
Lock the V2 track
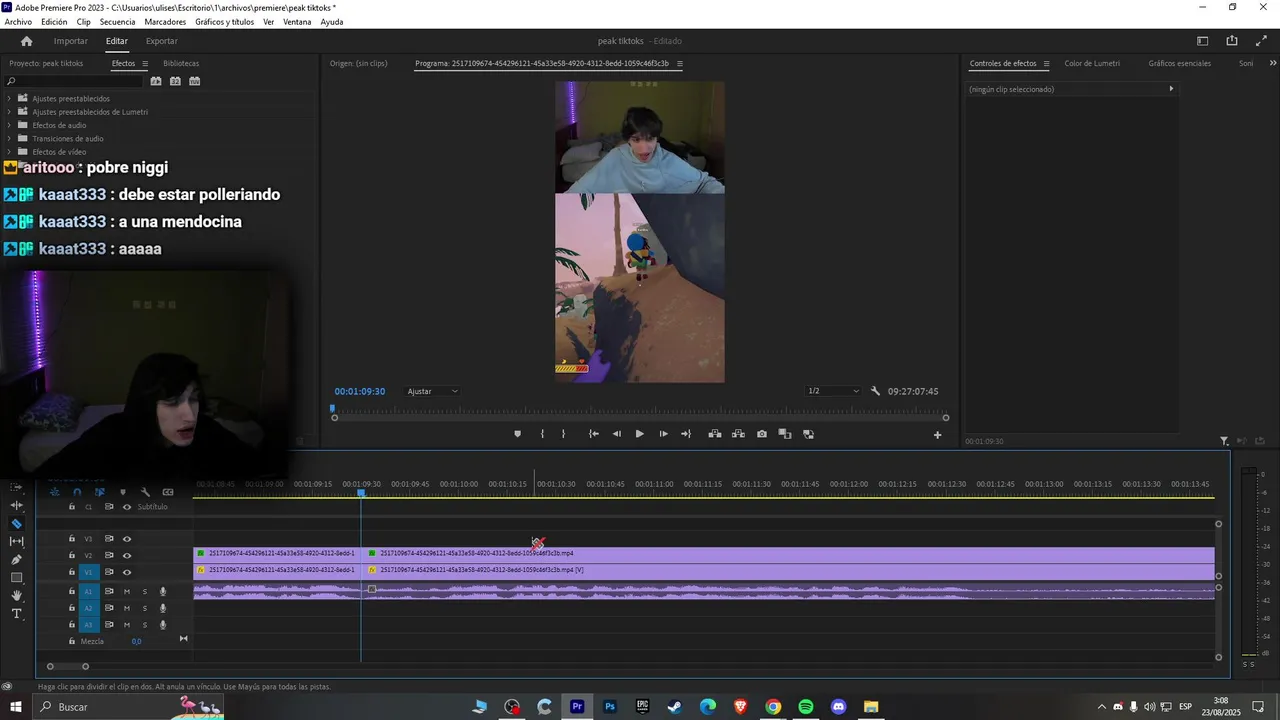click(x=71, y=555)
